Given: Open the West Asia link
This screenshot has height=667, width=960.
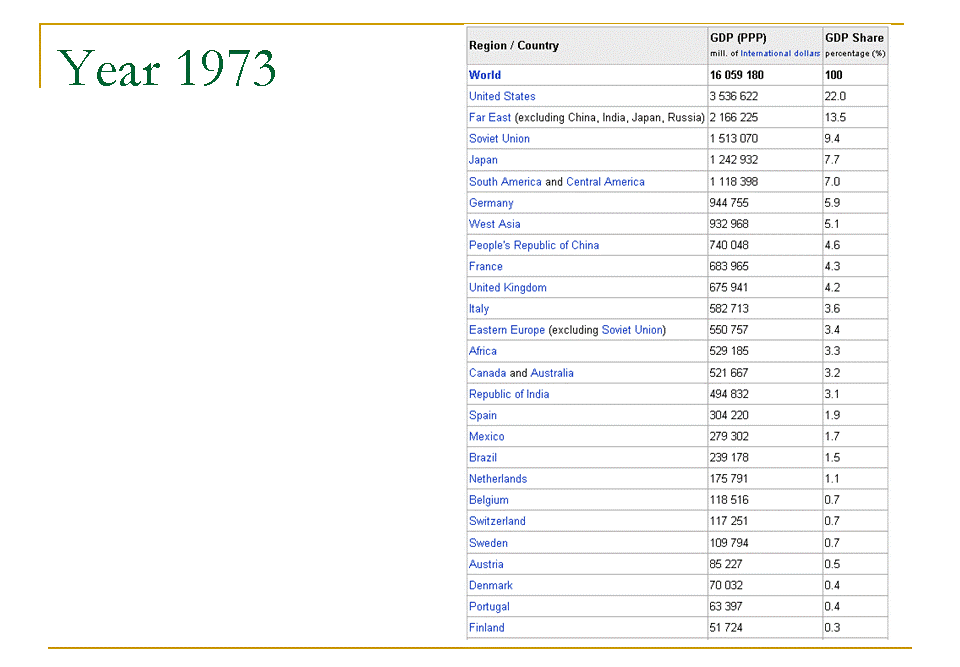Looking at the screenshot, I should click(494, 224).
